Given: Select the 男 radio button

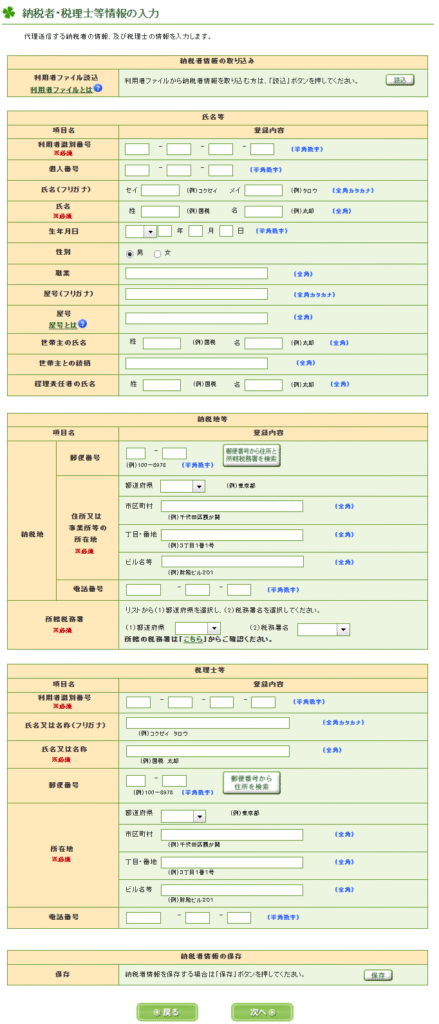Looking at the screenshot, I should point(129,254).
